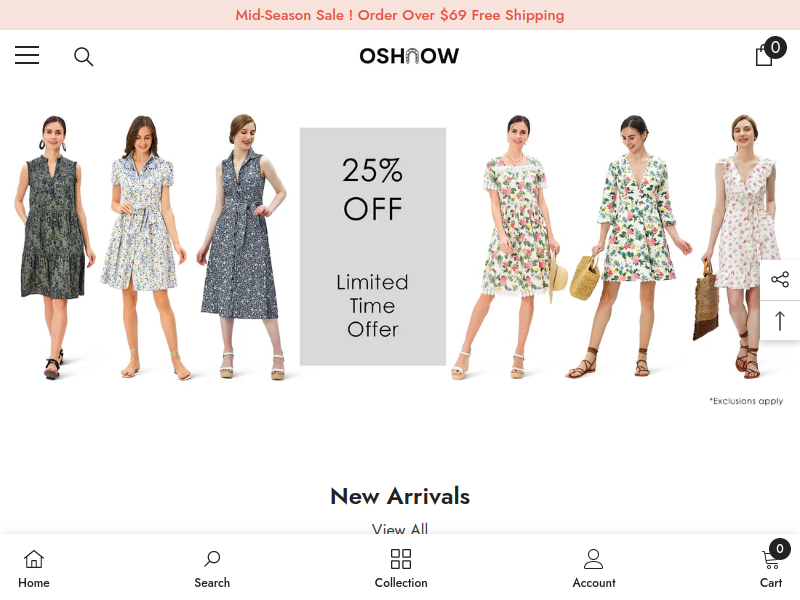Select the V-neck floral dress with straw bag
This screenshot has height=600, width=800.
[632, 247]
